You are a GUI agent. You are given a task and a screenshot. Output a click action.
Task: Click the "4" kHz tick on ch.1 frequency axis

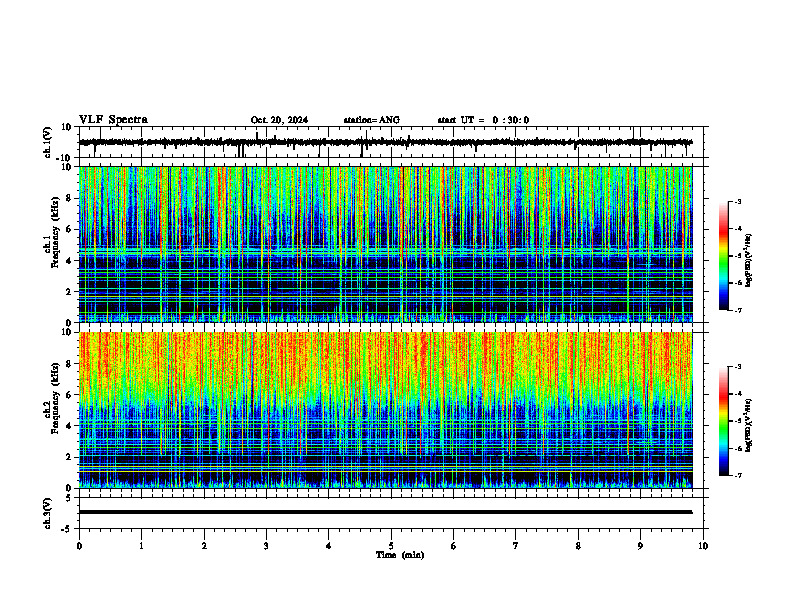coord(69,261)
